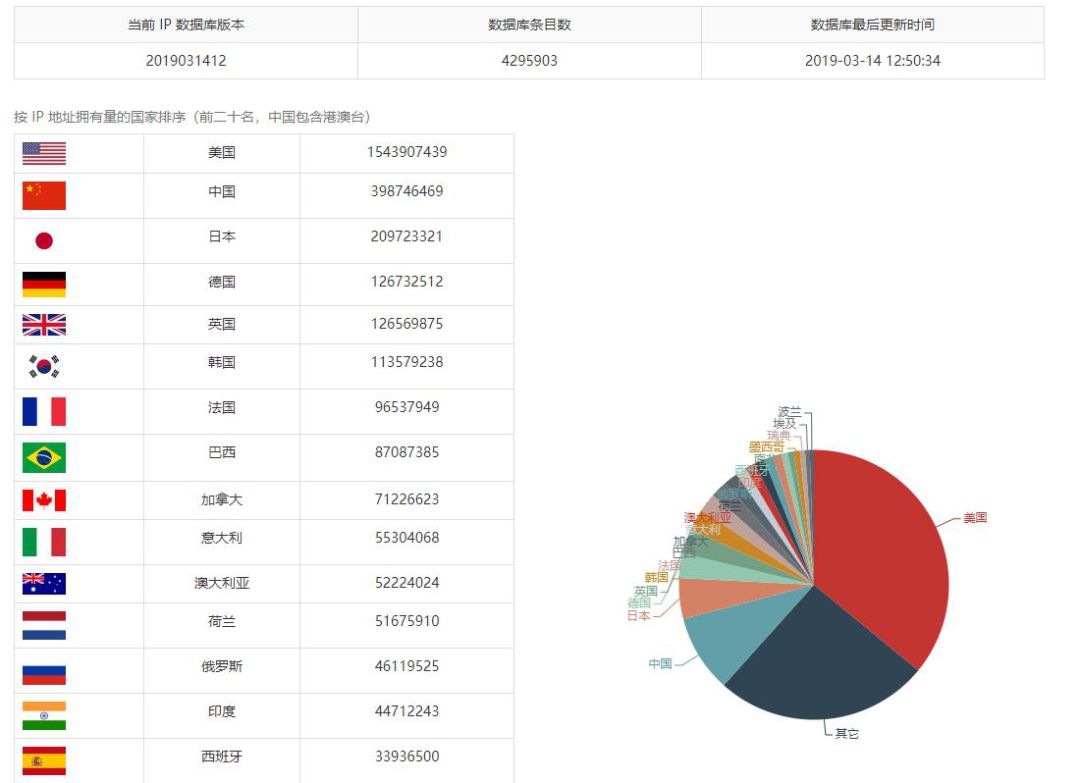Click the entry count 4295903

click(529, 61)
